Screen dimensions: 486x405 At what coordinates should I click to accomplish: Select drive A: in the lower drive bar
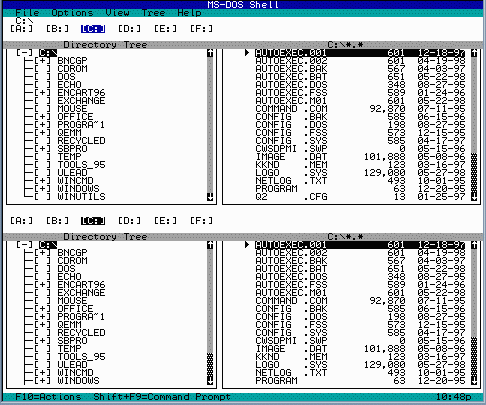pyautogui.click(x=22, y=221)
